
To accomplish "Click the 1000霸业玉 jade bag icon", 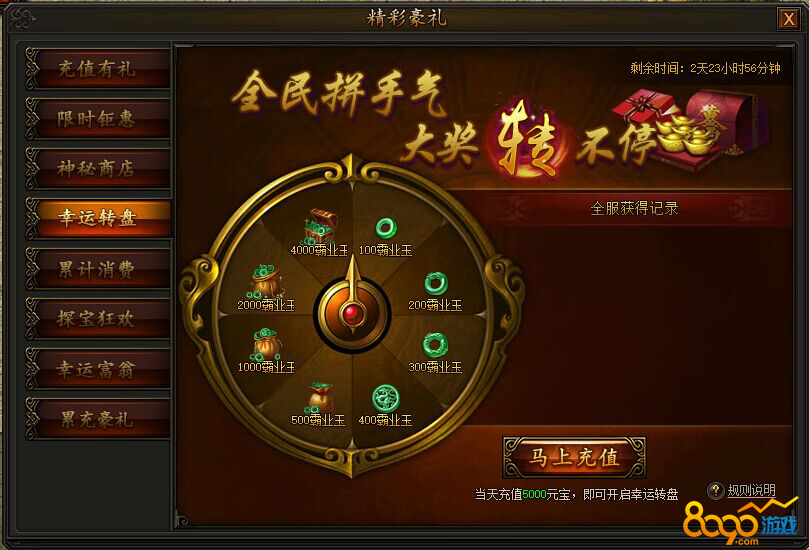I will click(x=266, y=344).
